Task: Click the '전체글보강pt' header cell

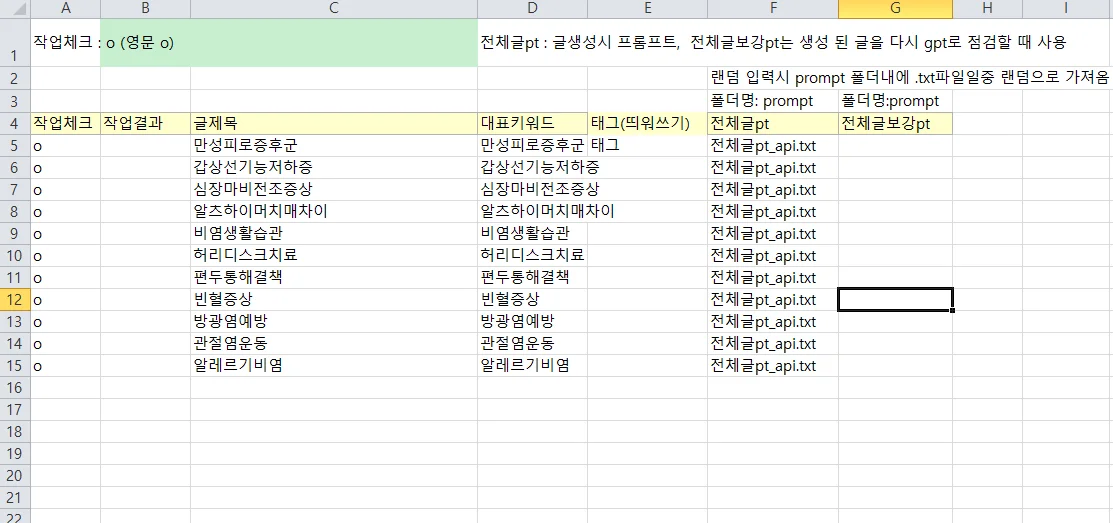Action: [x=895, y=123]
